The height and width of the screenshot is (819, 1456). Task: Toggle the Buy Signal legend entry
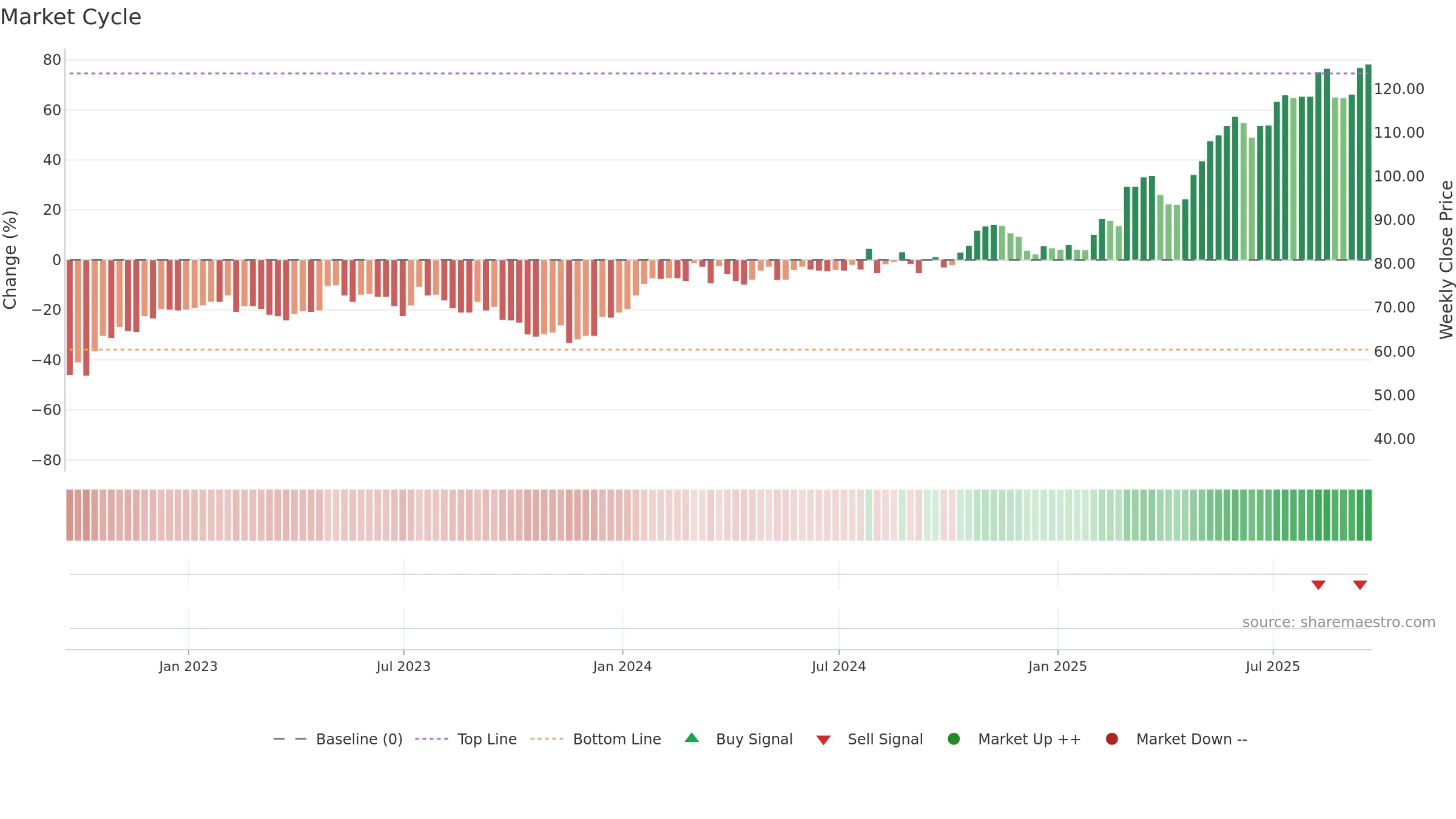click(x=738, y=739)
